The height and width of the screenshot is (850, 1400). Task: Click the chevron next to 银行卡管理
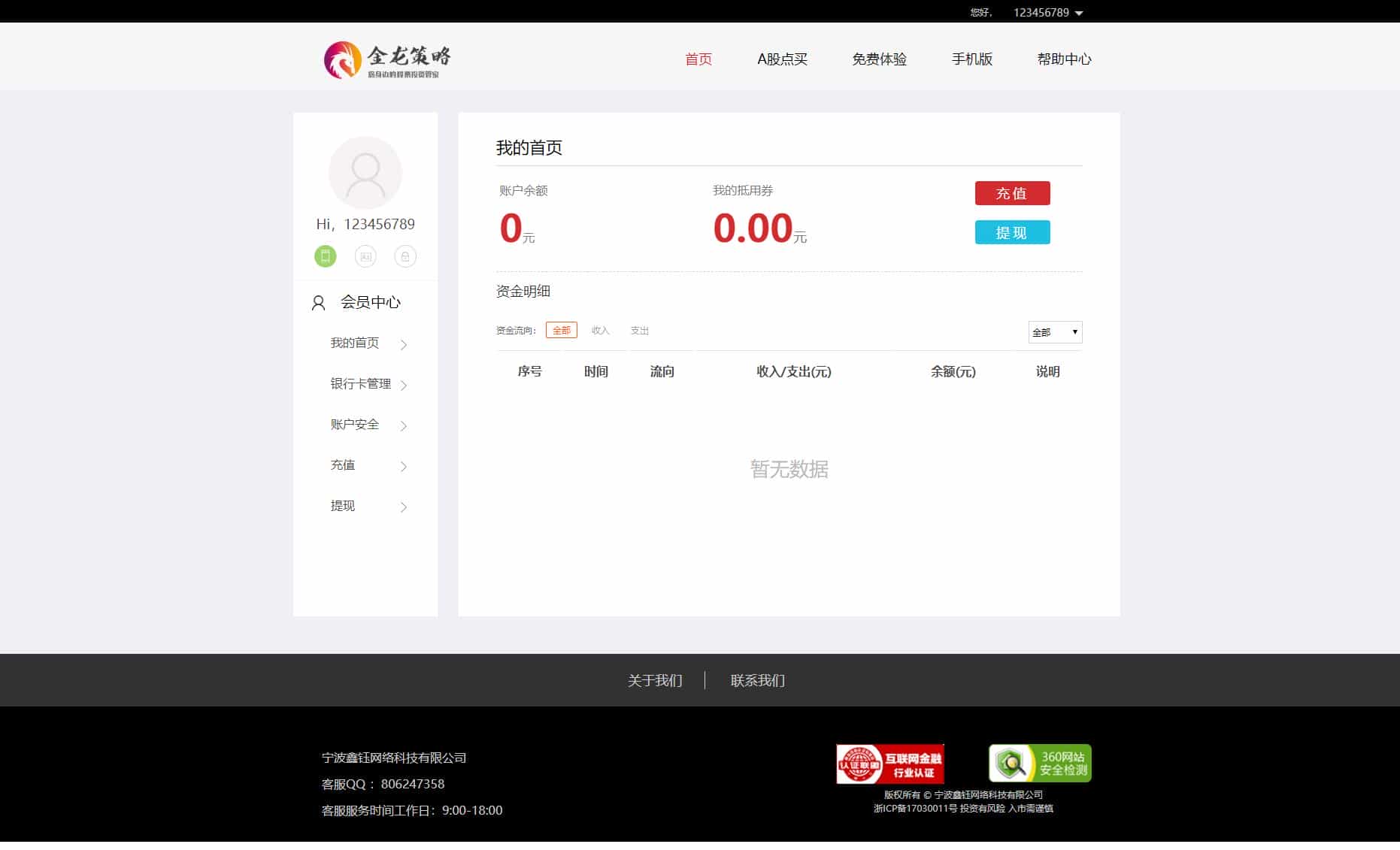[x=404, y=386]
